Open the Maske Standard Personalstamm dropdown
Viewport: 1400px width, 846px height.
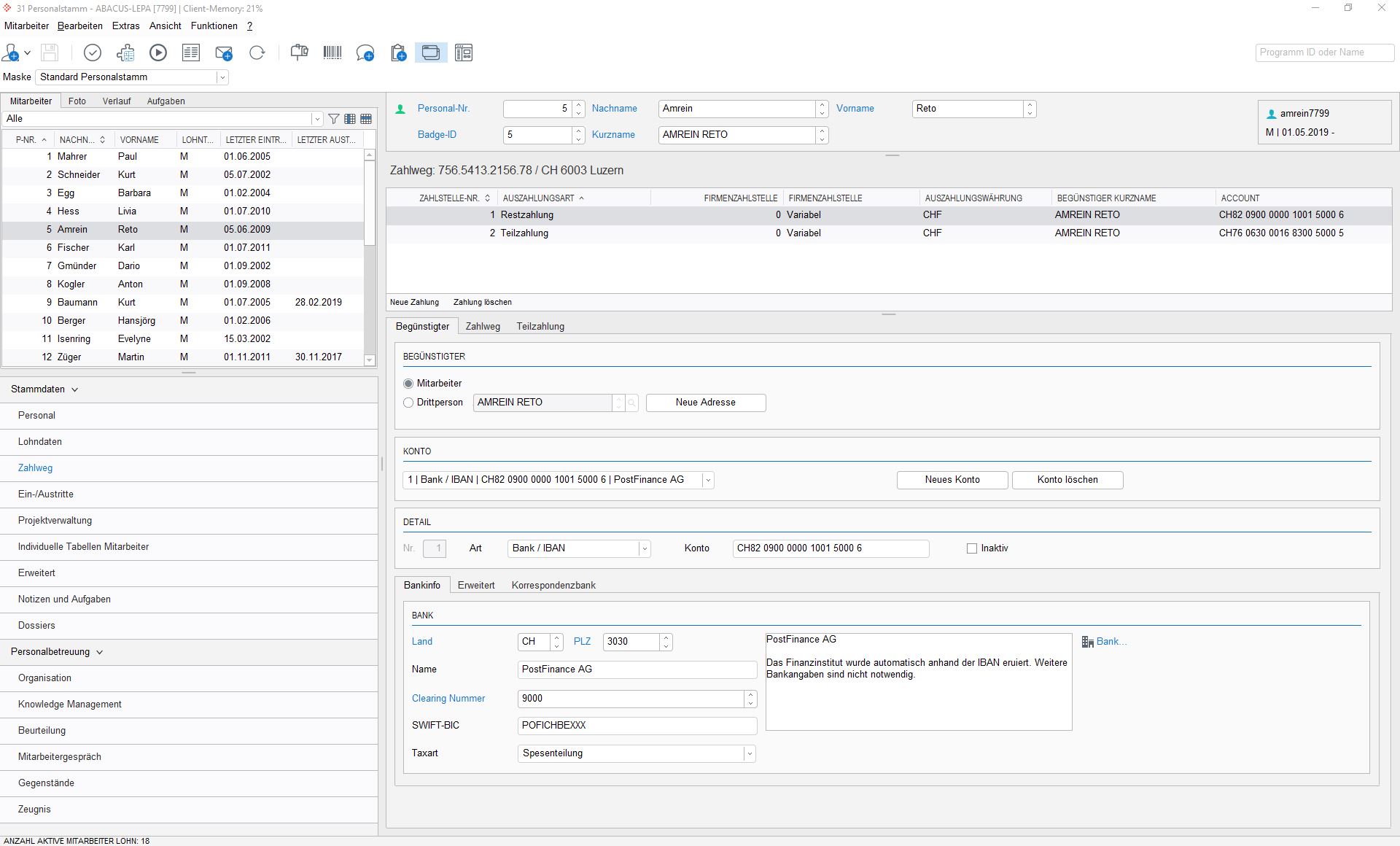(x=222, y=77)
